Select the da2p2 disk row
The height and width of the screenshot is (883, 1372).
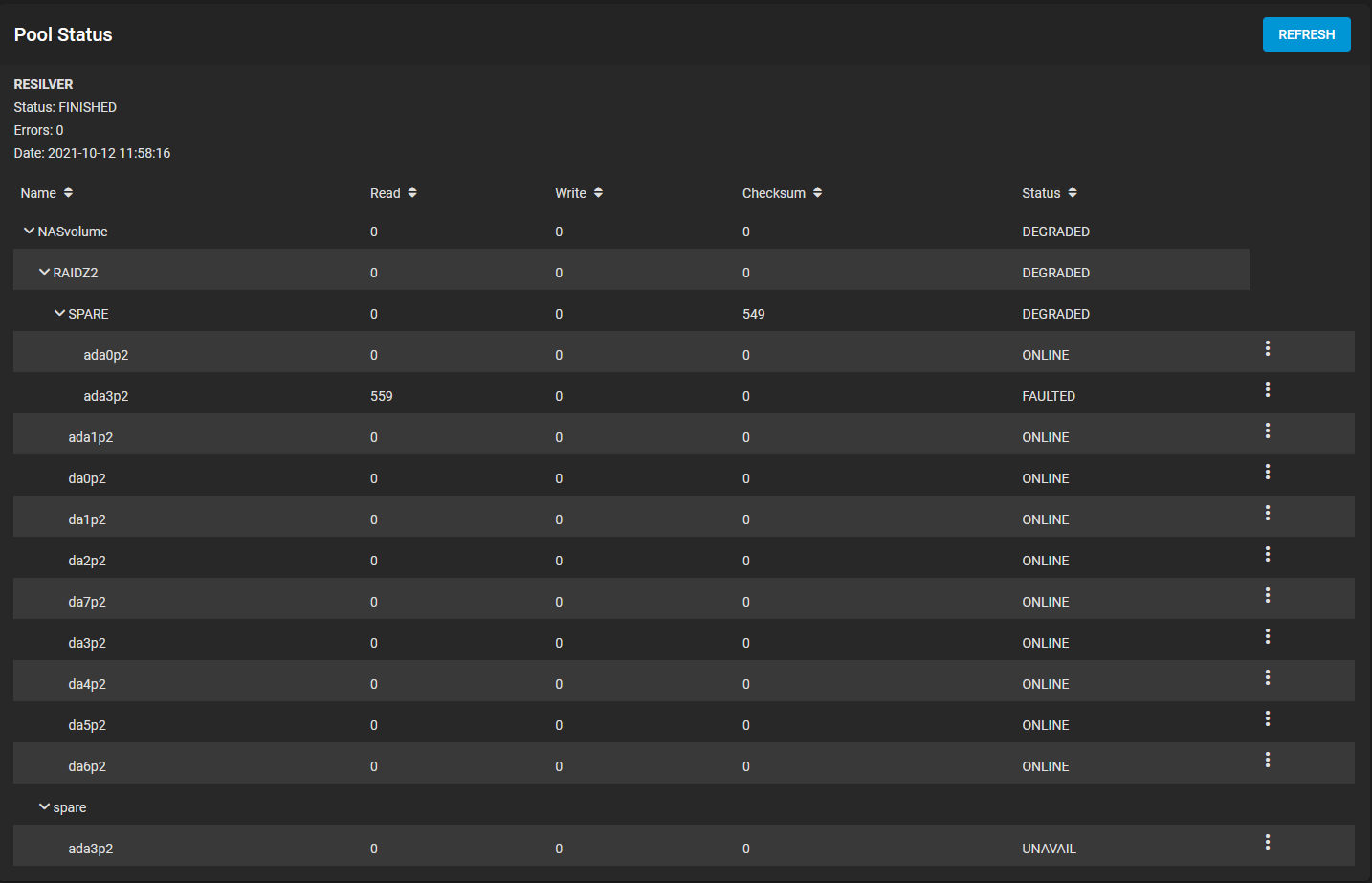(x=684, y=558)
